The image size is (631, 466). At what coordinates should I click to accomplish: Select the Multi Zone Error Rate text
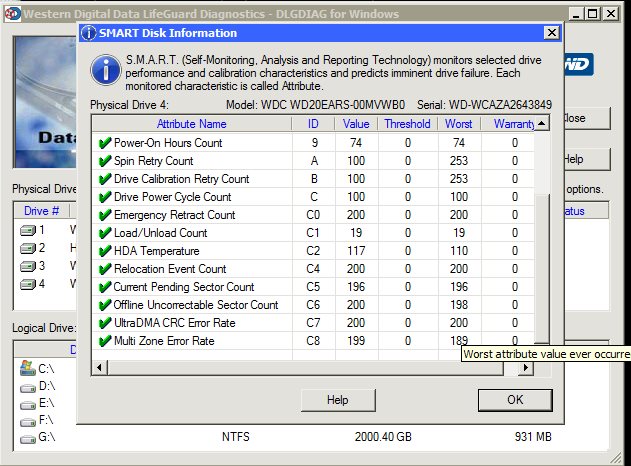tap(164, 341)
